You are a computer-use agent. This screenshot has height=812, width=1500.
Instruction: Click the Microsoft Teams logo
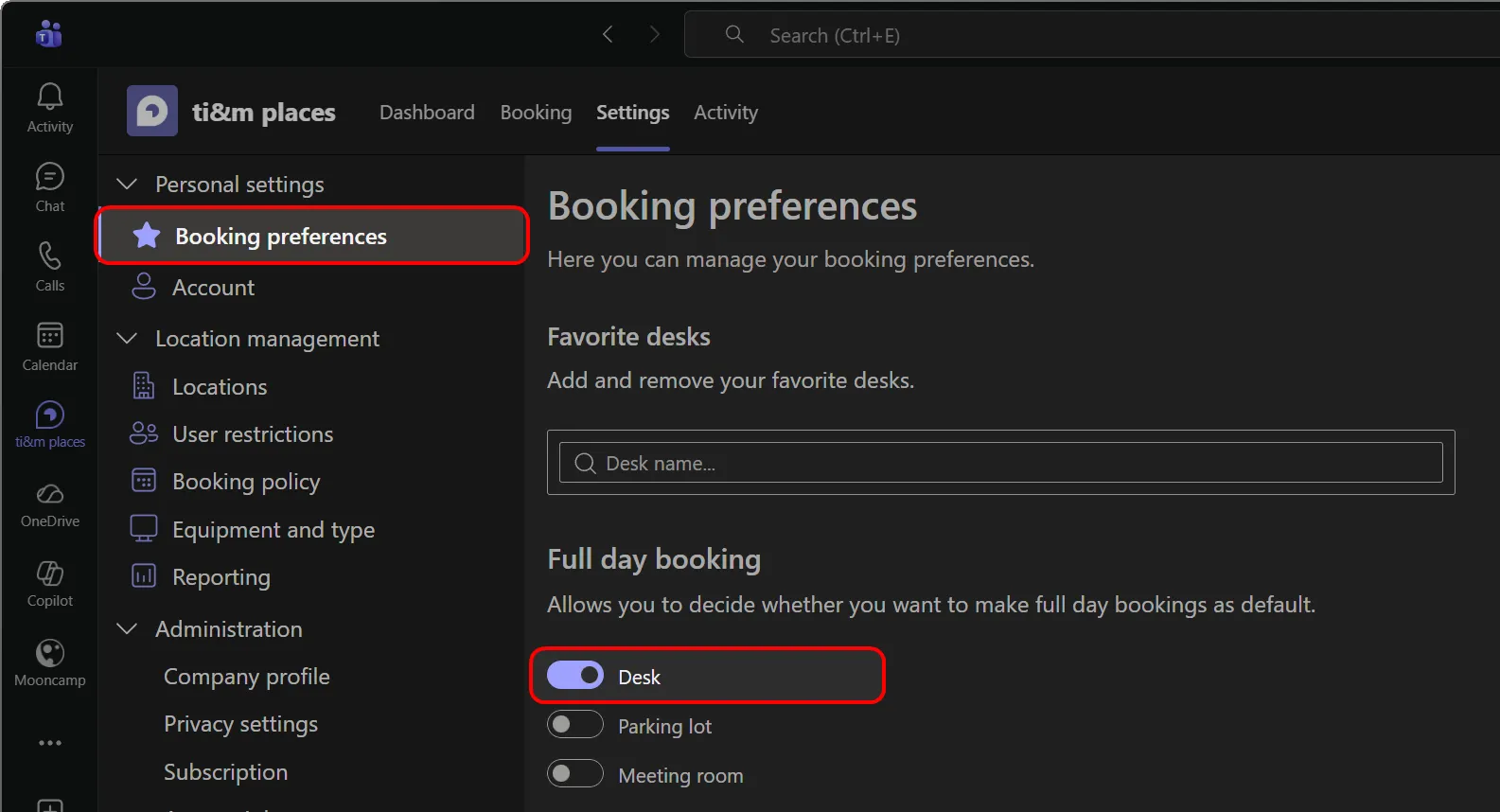48,35
